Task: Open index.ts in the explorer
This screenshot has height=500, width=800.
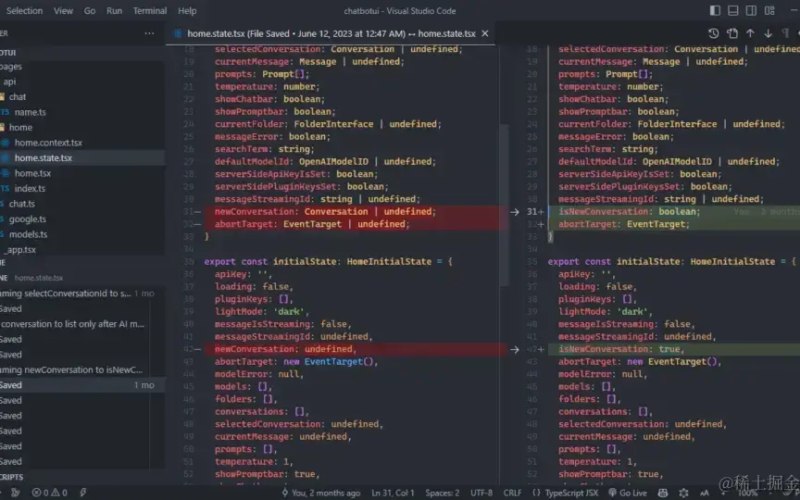Action: [30, 189]
